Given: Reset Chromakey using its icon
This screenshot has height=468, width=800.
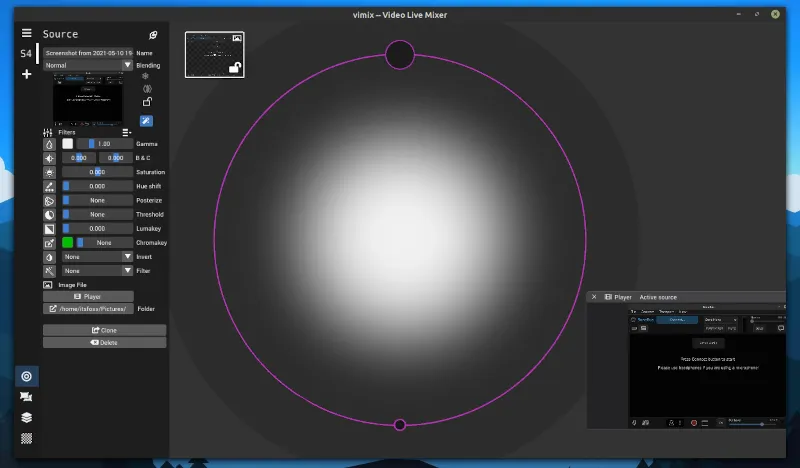Looking at the screenshot, I should tap(49, 243).
